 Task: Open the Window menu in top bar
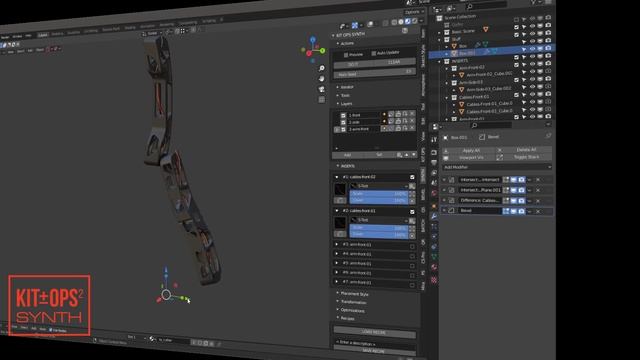tap(17, 36)
